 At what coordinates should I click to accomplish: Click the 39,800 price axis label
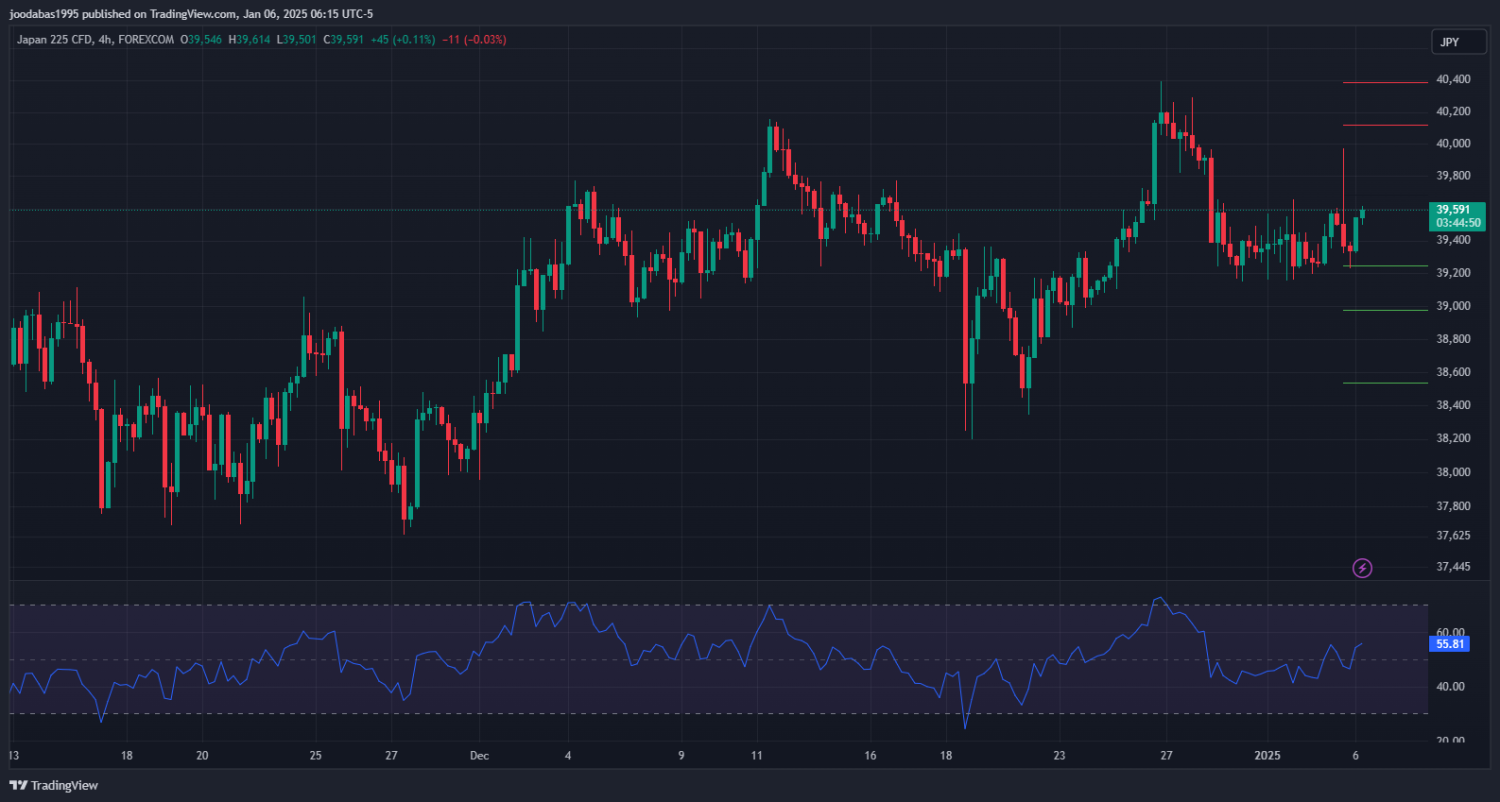tap(1453, 176)
